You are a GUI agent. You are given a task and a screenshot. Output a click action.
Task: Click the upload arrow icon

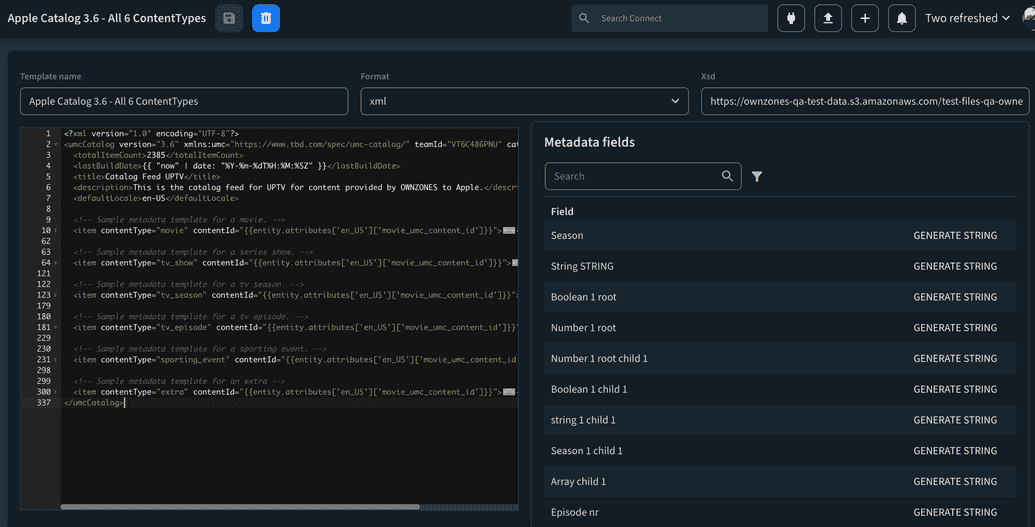pos(828,18)
